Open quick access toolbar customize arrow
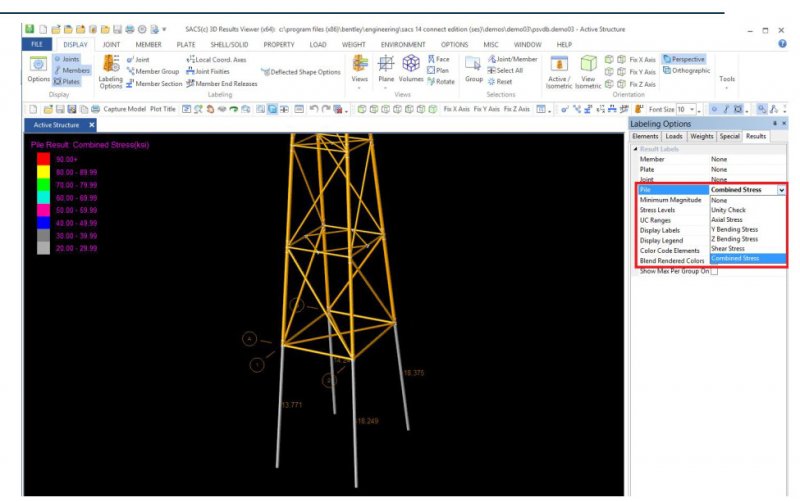Image resolution: width=800 pixels, height=502 pixels. [164, 30]
